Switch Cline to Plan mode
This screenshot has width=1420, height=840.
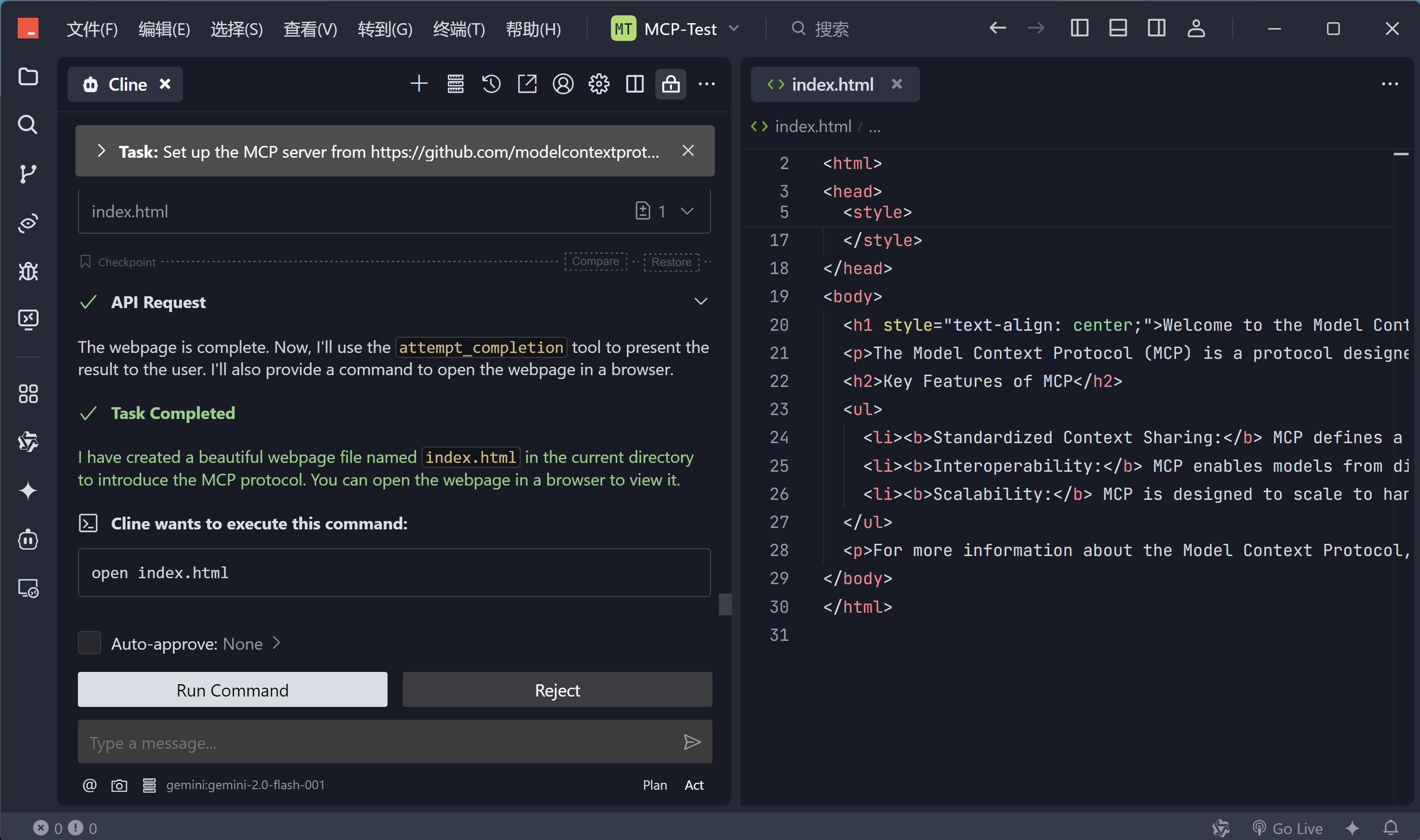point(654,785)
